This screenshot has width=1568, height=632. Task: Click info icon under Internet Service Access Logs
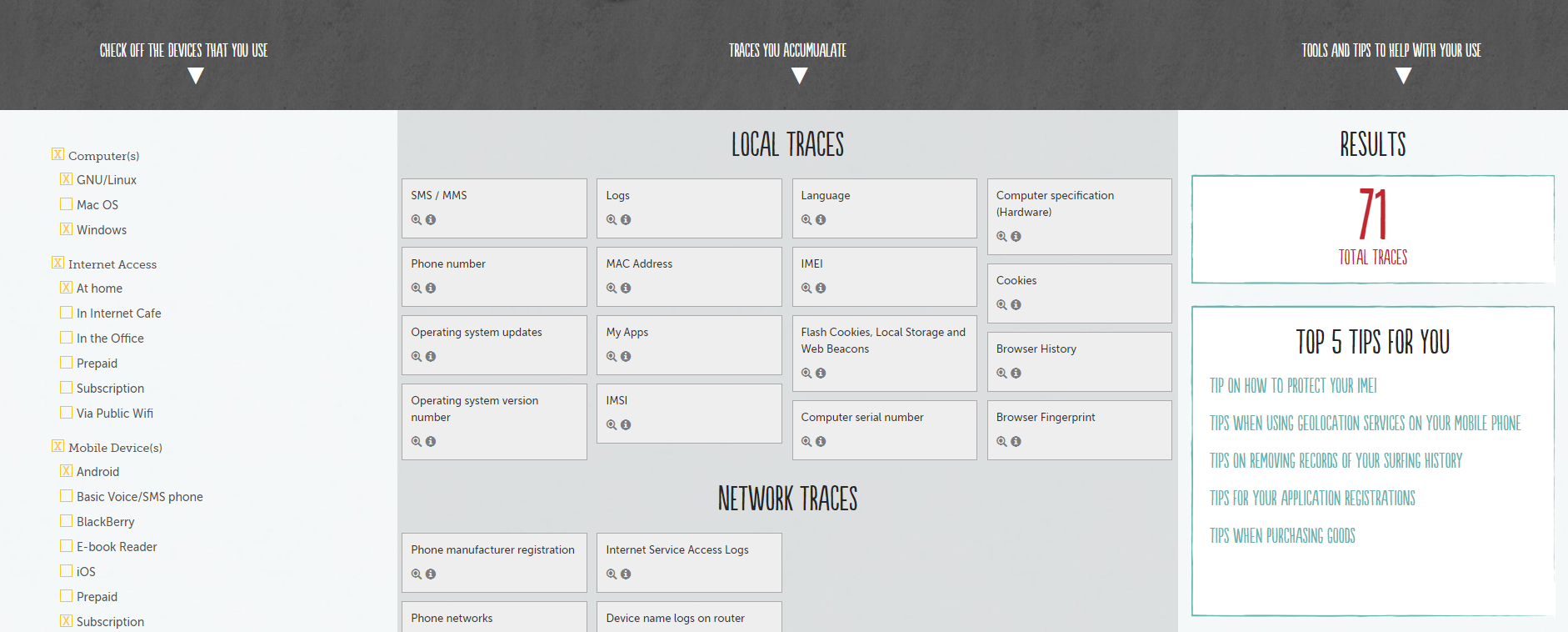626,574
